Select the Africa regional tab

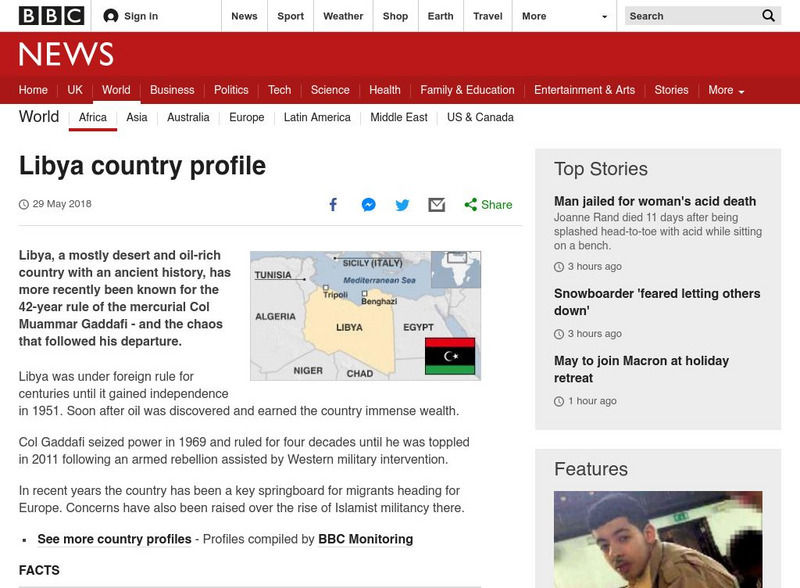click(91, 117)
